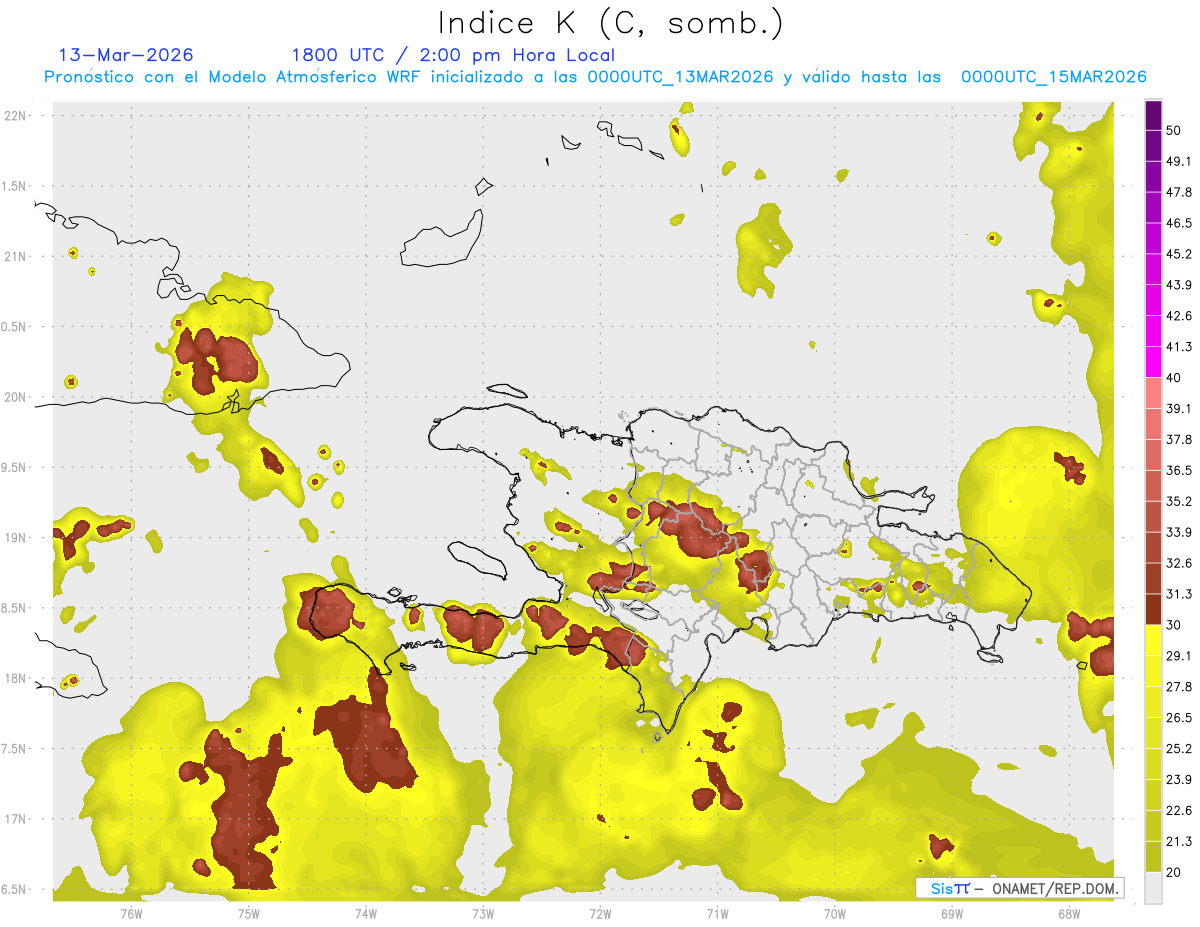Pick the bright yellow swatch between 29.1 and 30
The width and height of the screenshot is (1200, 927).
[1153, 640]
